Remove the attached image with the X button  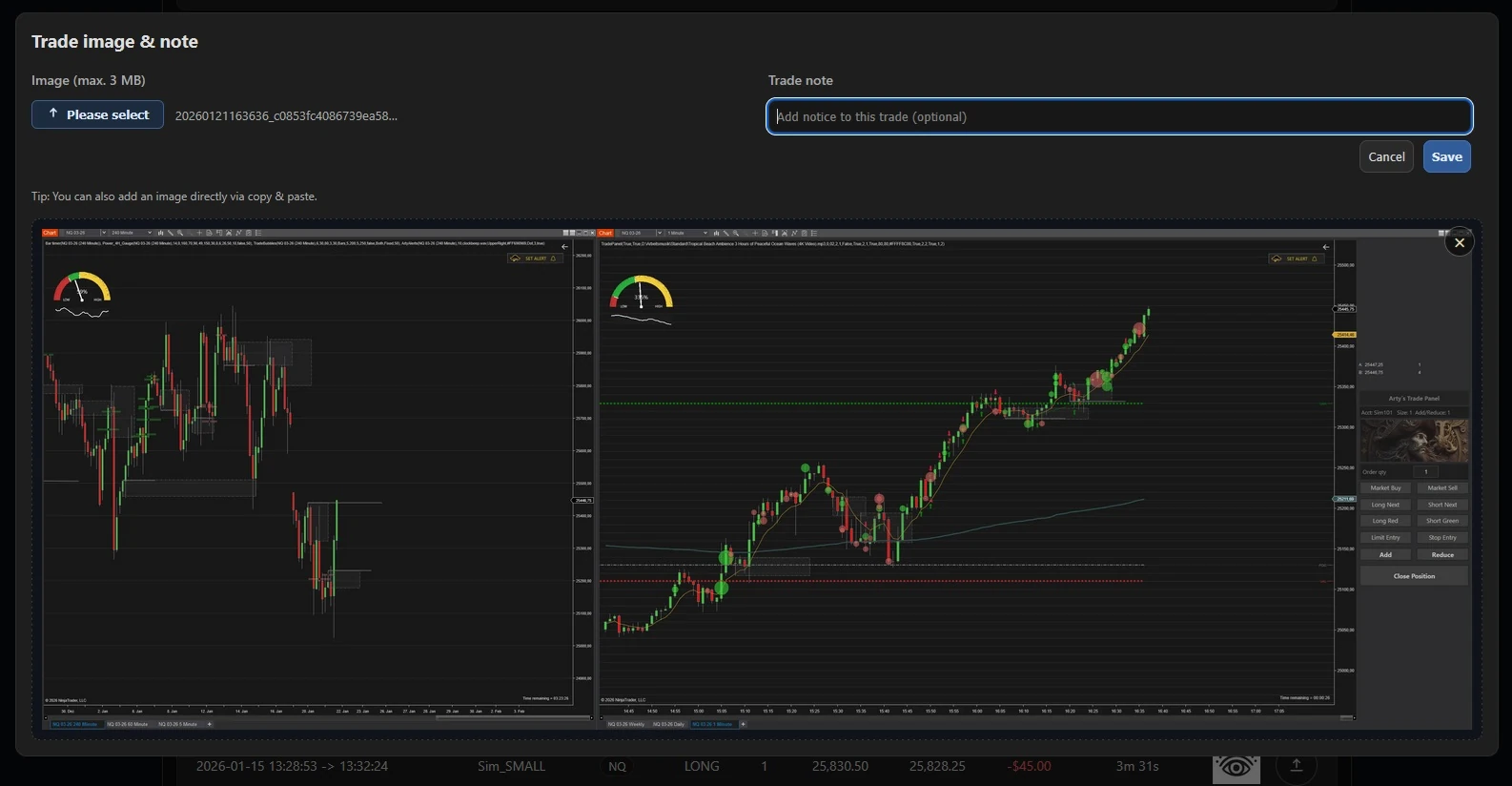tap(1460, 243)
